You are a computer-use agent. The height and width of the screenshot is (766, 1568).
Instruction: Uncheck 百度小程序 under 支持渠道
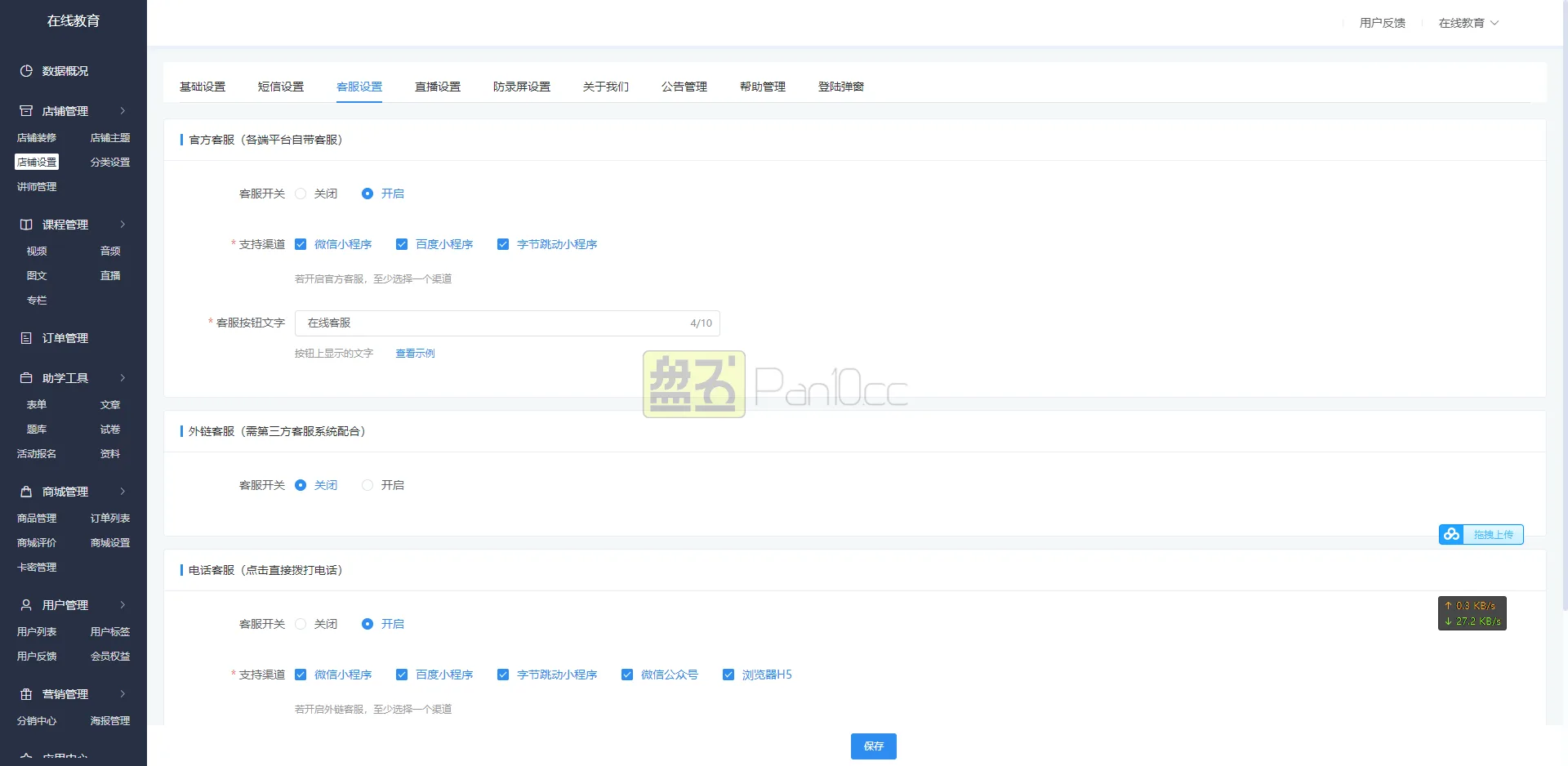(x=402, y=243)
